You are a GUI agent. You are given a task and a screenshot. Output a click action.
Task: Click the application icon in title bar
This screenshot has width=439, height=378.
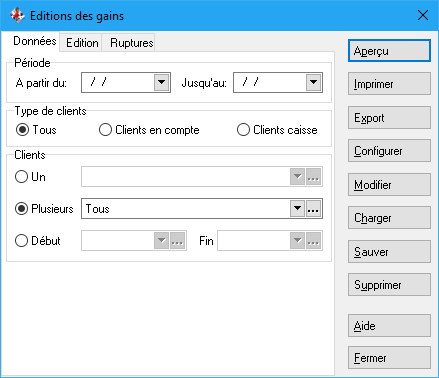(x=17, y=15)
